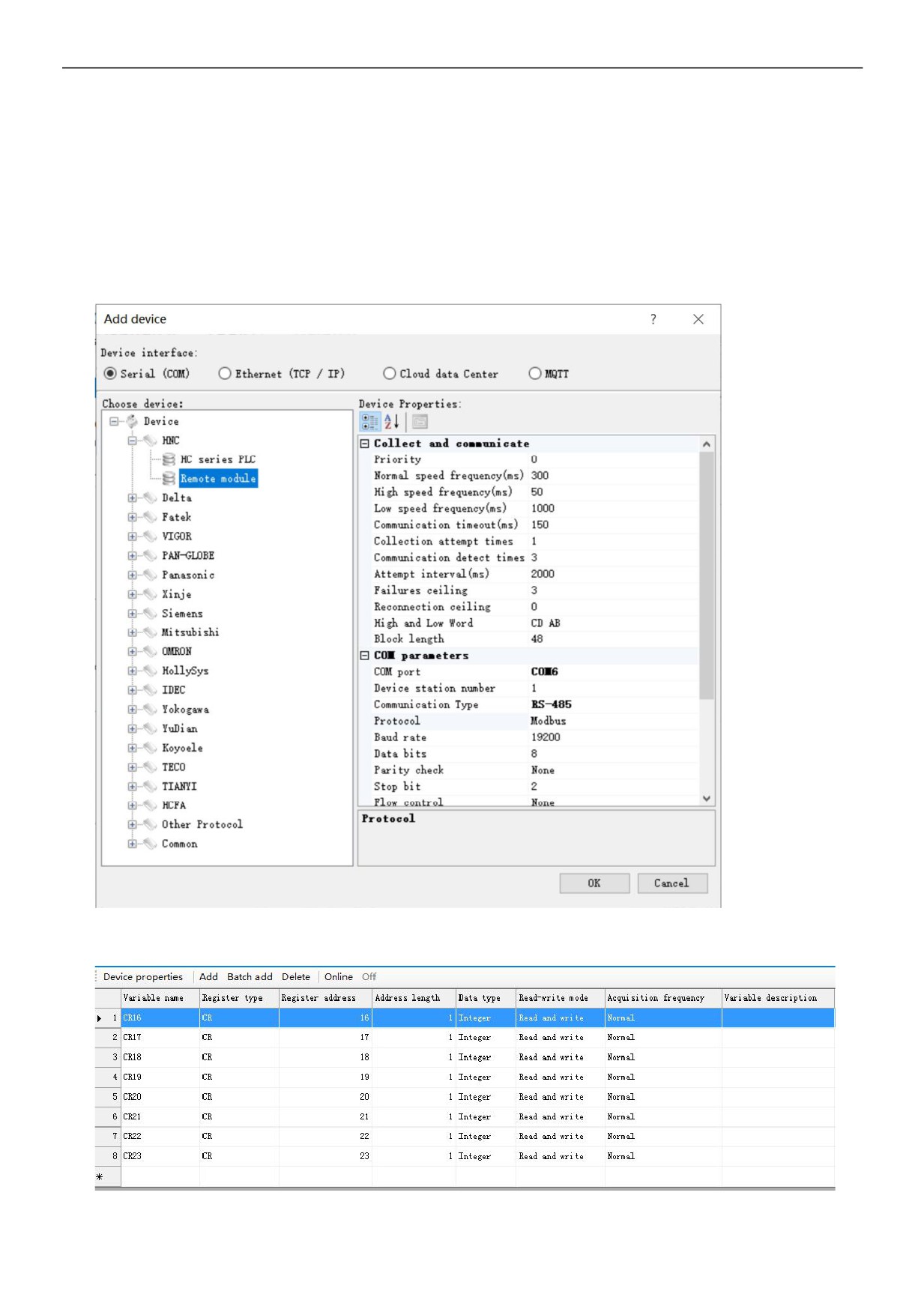Viewport: 924px width, 1309px height.
Task: Click the Categorized view icon in Device Properties
Action: [x=369, y=422]
